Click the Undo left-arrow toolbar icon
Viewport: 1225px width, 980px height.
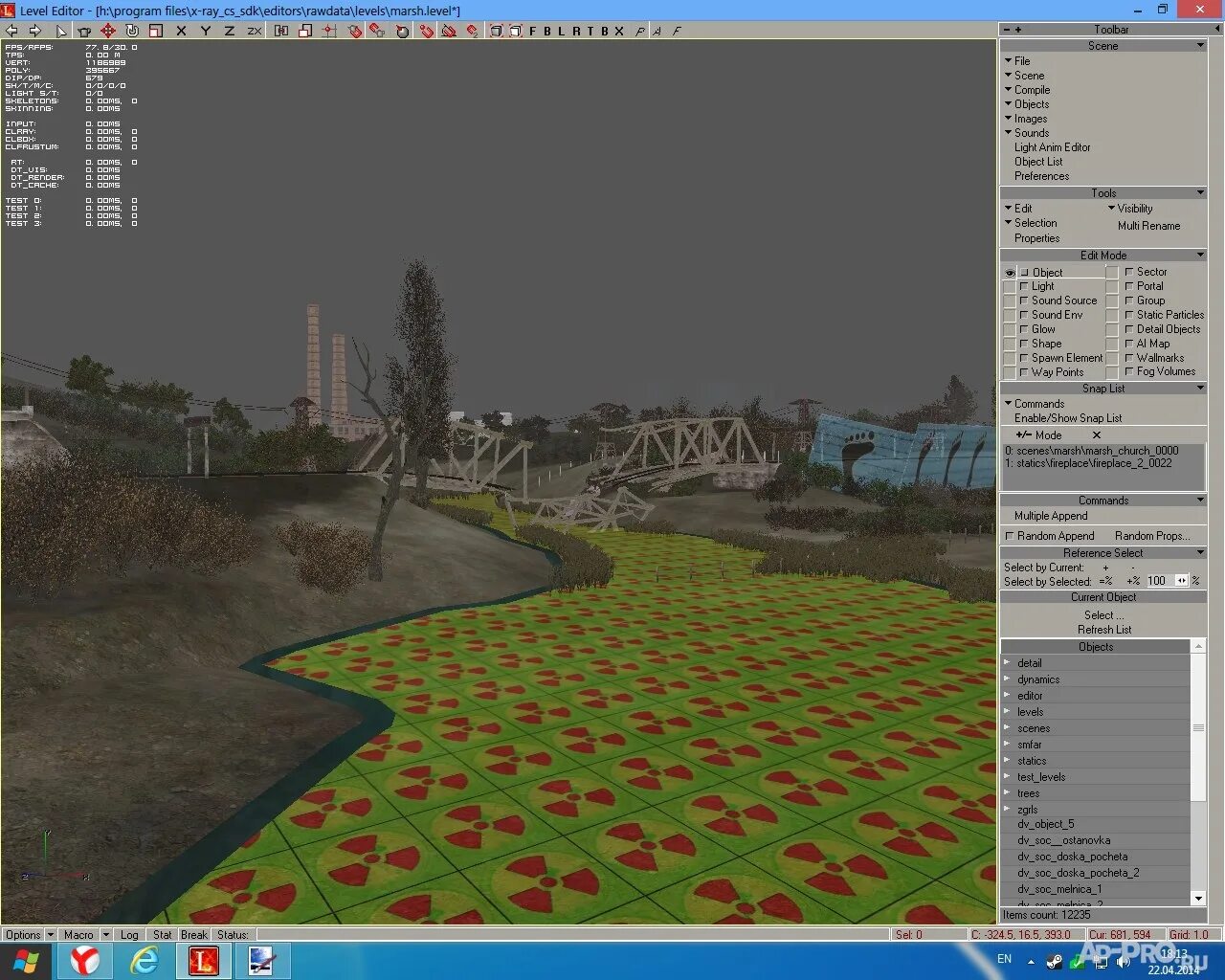(11, 31)
